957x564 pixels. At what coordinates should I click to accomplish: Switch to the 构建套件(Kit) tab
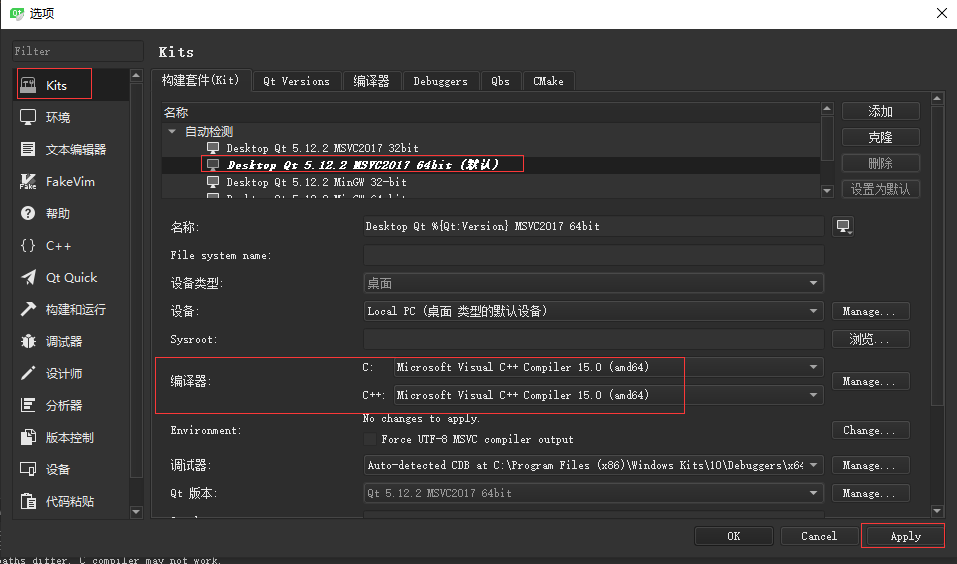click(x=201, y=80)
